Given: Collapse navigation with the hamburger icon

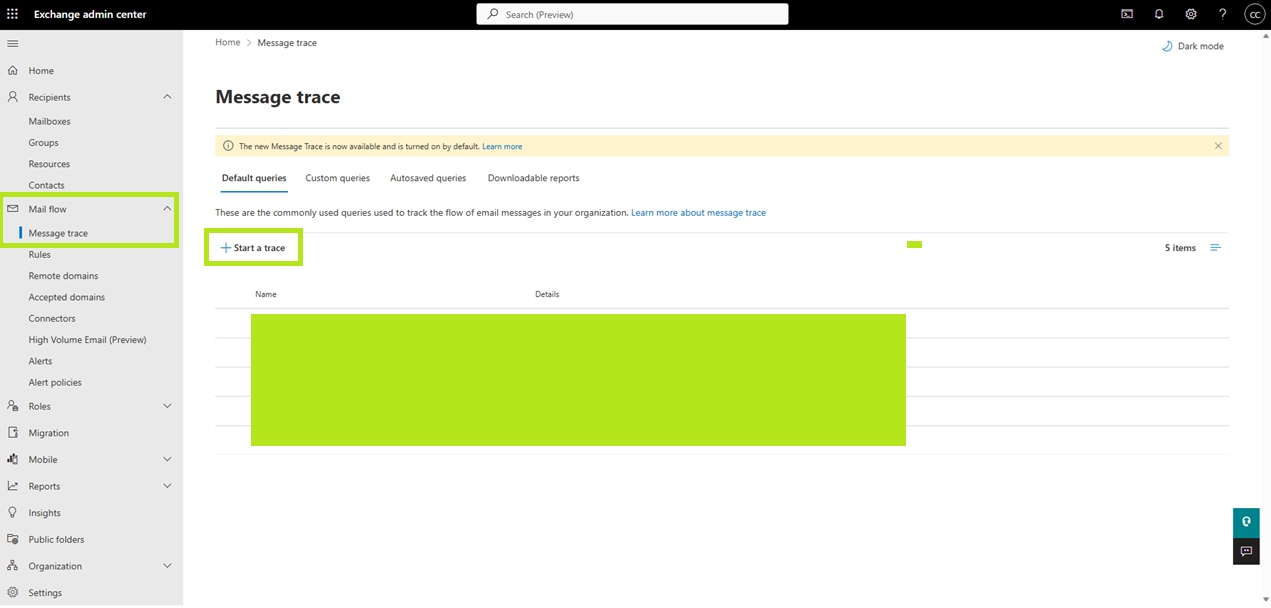Looking at the screenshot, I should [13, 44].
